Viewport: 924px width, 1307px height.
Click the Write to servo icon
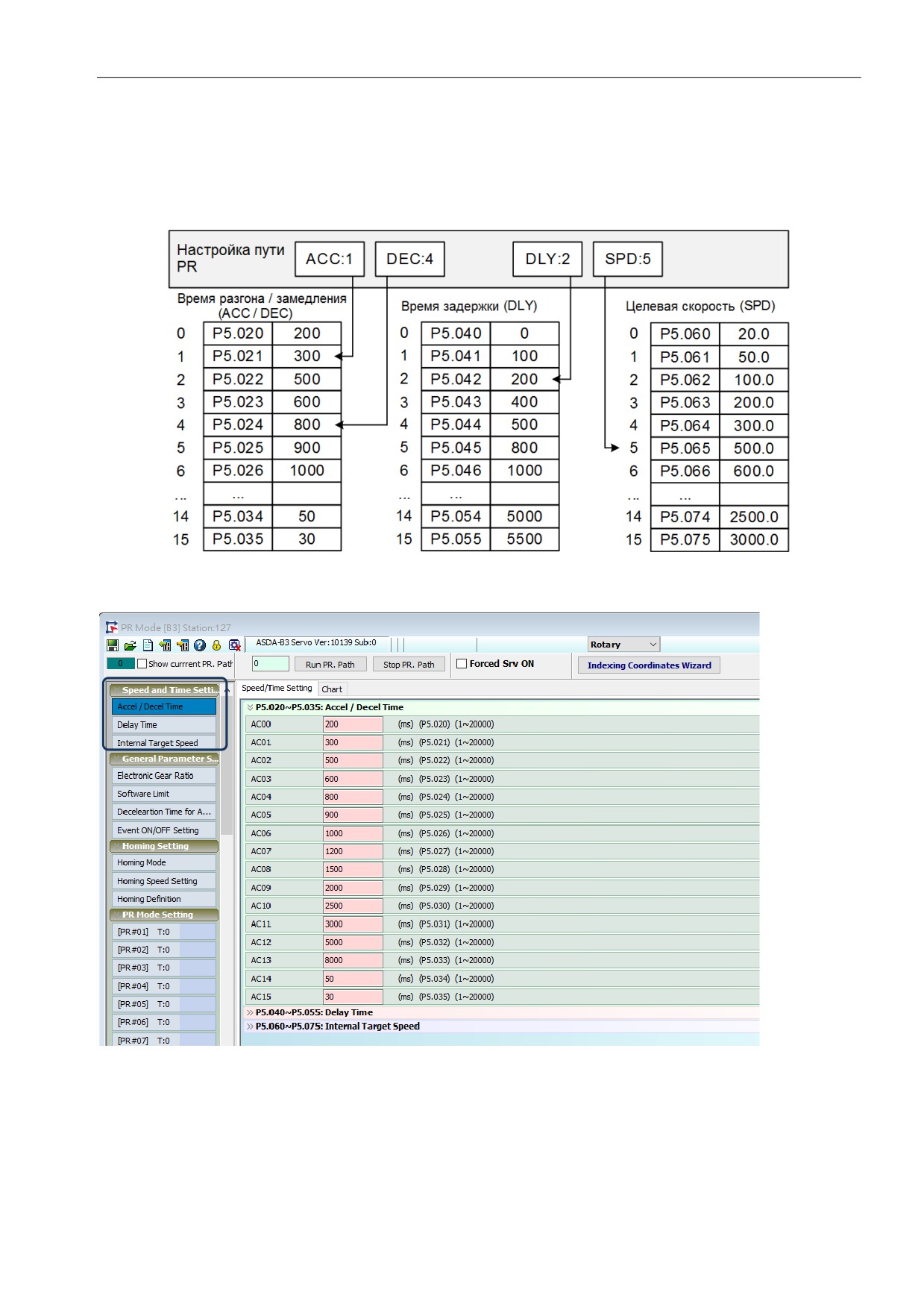(x=183, y=645)
